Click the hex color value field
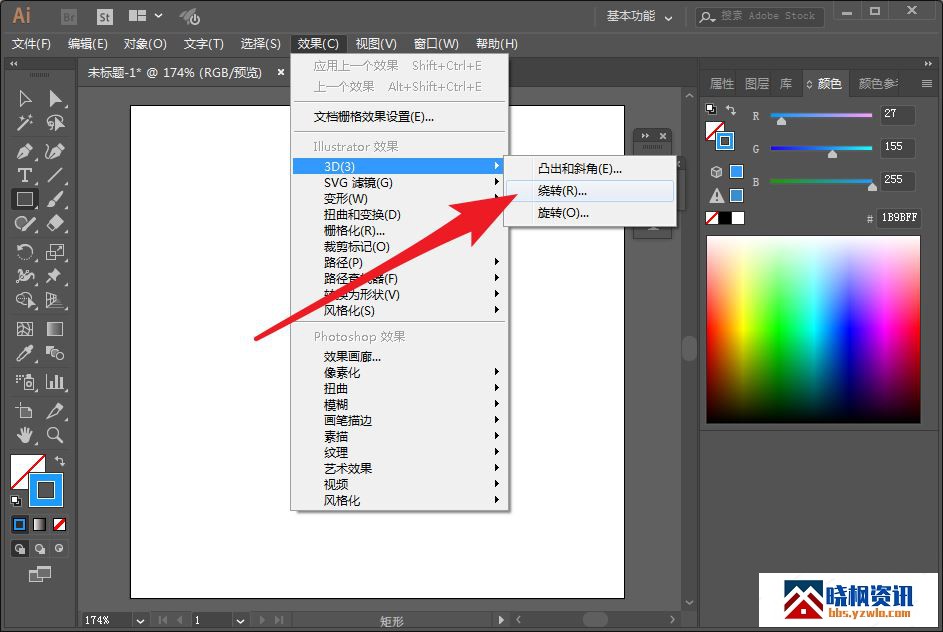 pyautogui.click(x=898, y=218)
